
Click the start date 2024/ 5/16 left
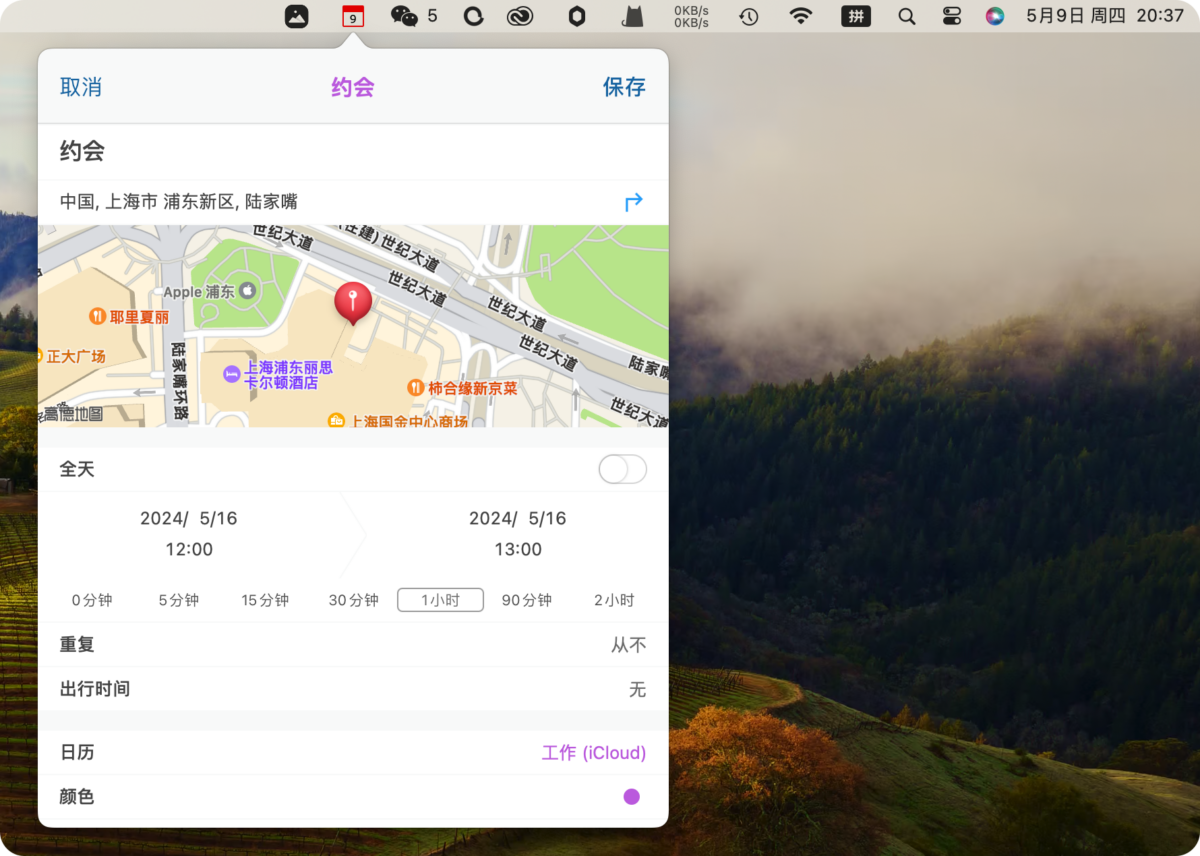tap(189, 518)
